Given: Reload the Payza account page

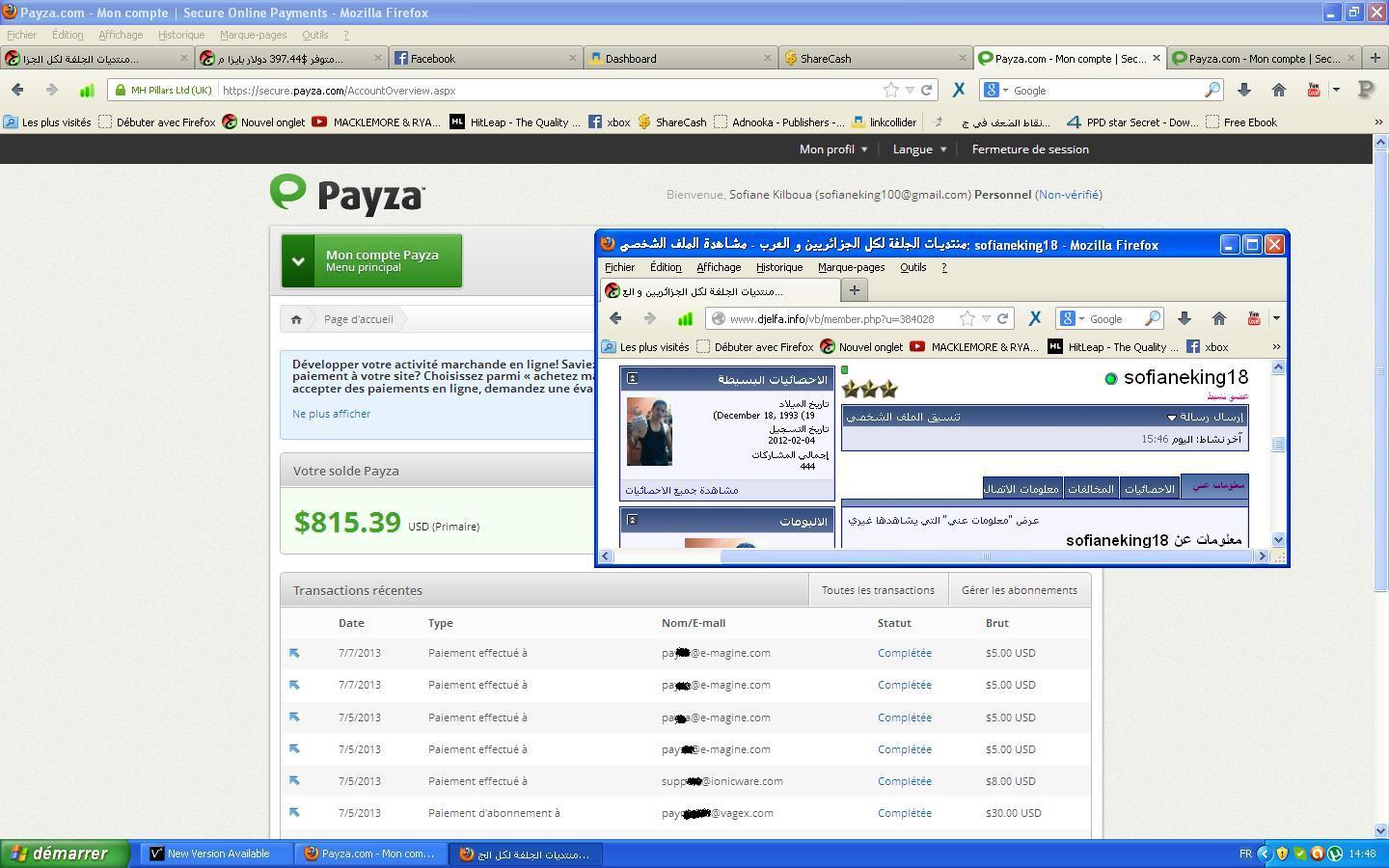Looking at the screenshot, I should (x=926, y=90).
